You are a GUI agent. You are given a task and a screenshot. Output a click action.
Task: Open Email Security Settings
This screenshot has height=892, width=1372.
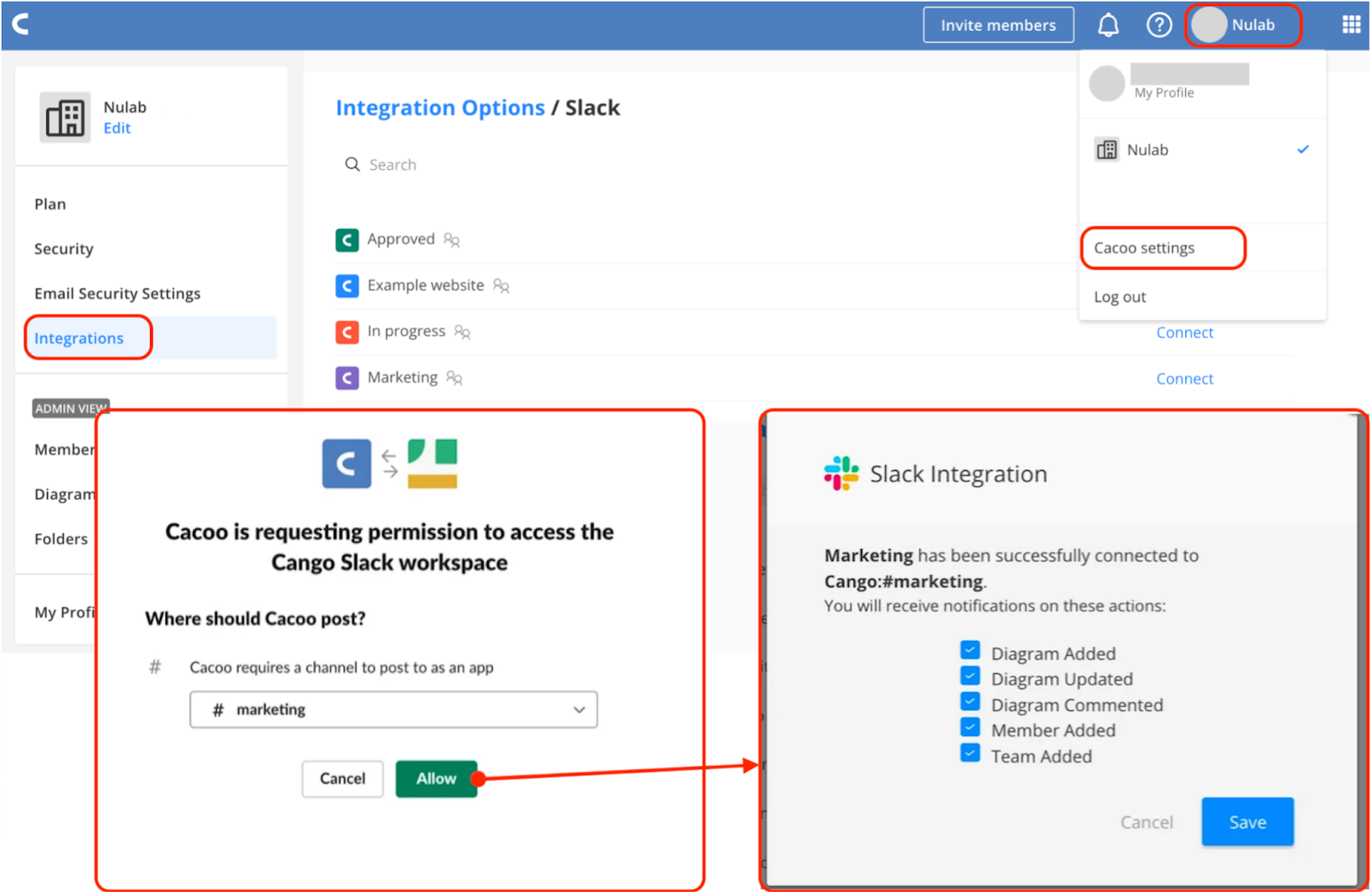tap(117, 293)
